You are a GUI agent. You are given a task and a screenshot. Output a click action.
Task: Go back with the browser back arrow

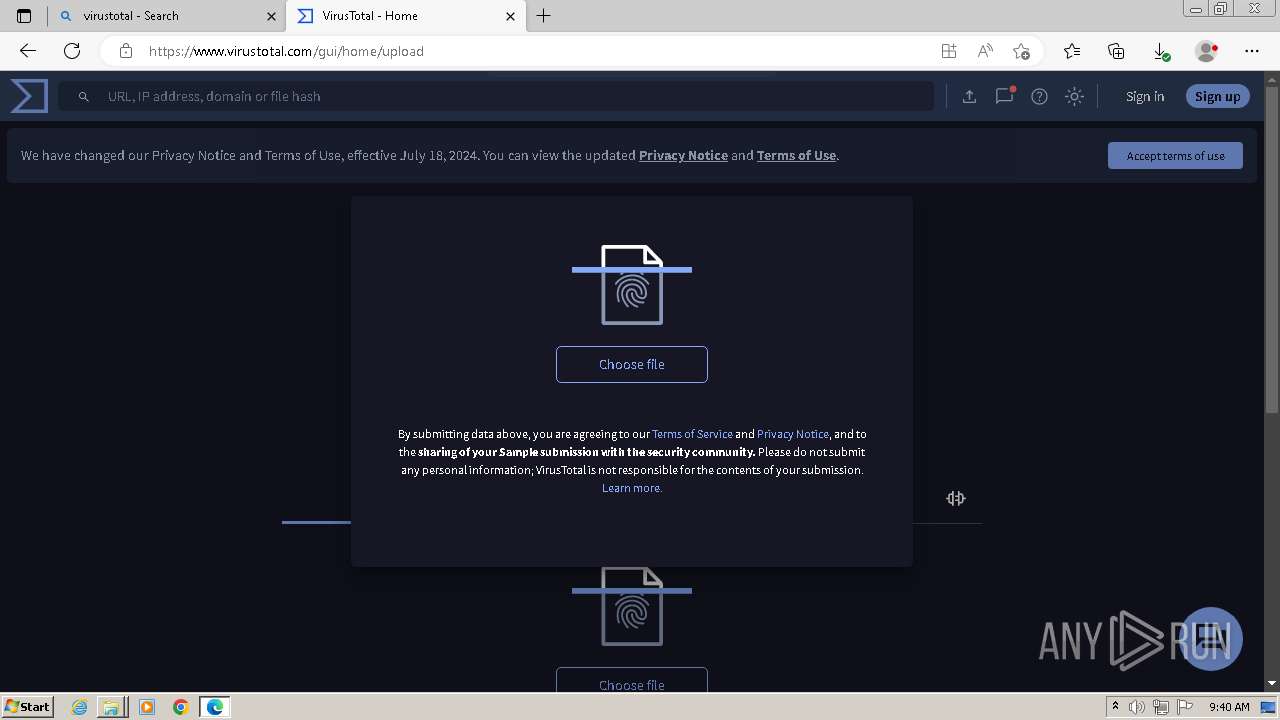(x=28, y=51)
